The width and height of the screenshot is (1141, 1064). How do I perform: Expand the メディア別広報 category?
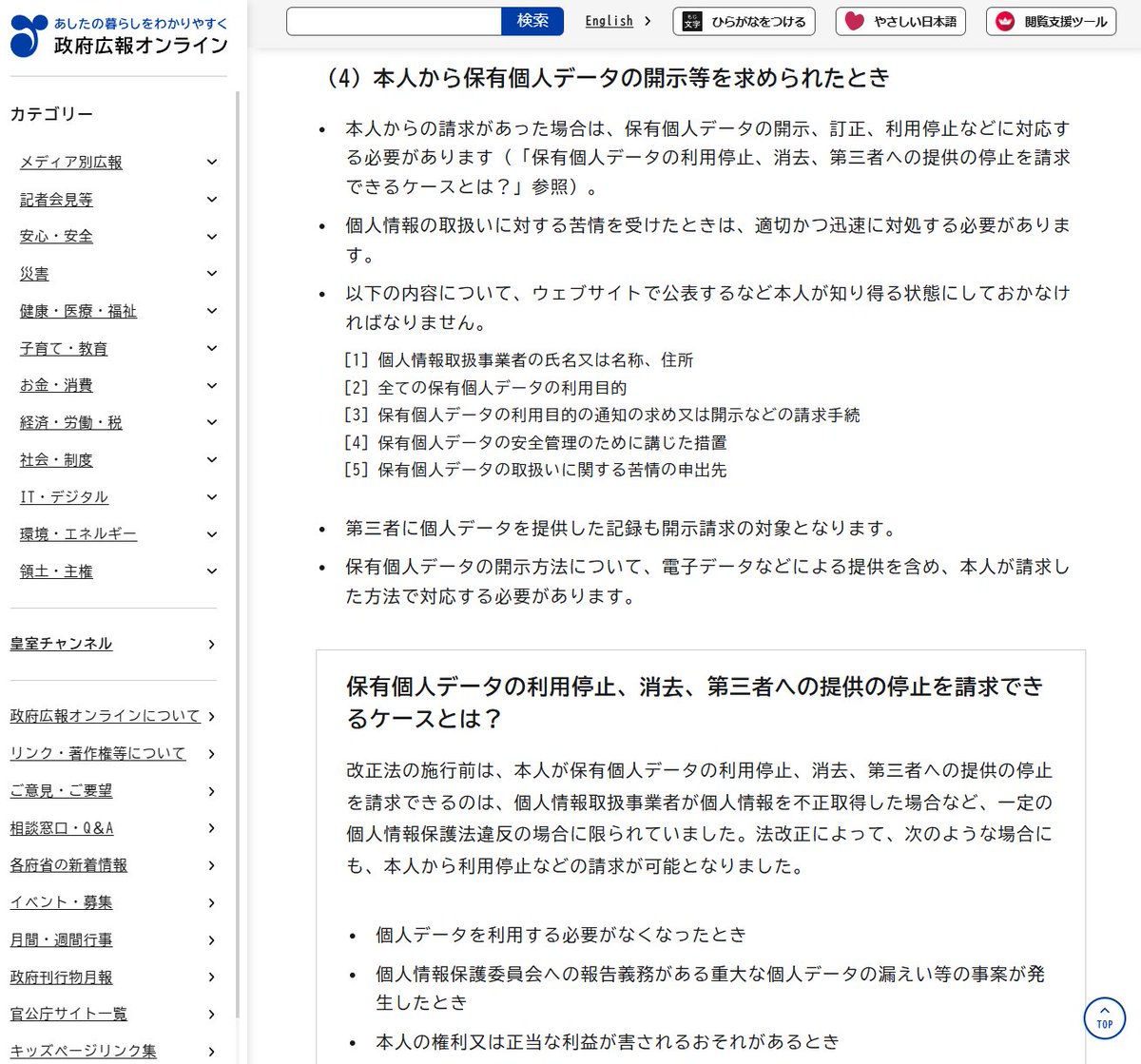click(211, 163)
